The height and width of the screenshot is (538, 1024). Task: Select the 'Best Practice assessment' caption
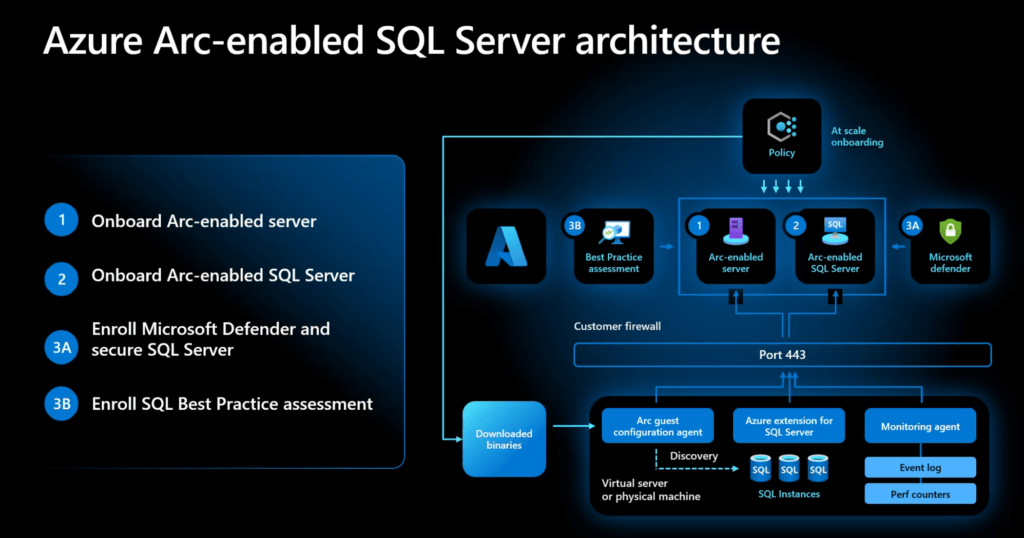(614, 262)
